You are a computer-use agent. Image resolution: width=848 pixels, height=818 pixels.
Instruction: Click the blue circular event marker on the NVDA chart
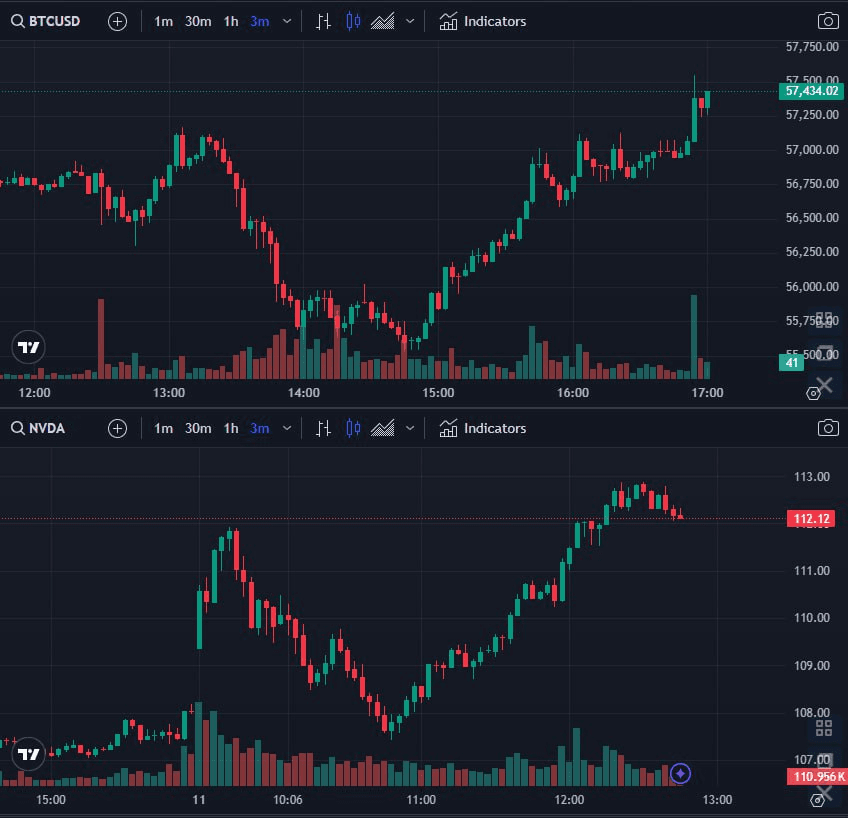680,774
